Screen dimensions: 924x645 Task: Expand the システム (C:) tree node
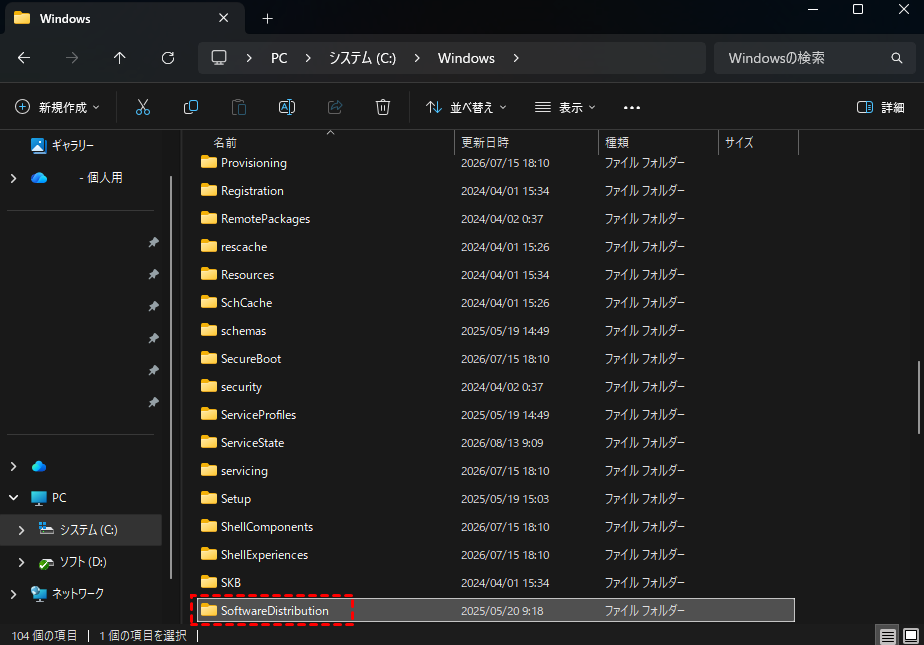(21, 530)
